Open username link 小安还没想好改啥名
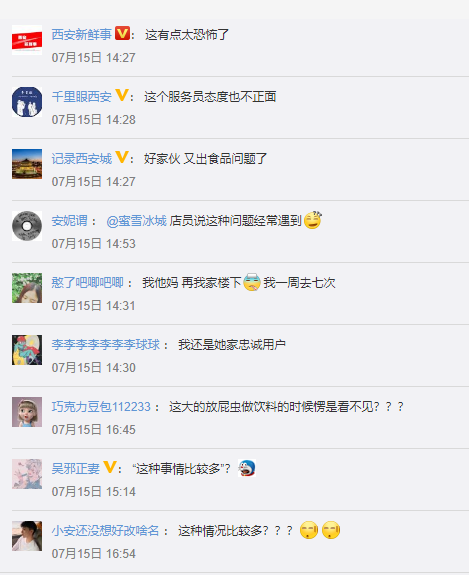Image resolution: width=469 pixels, height=575 pixels. point(105,531)
